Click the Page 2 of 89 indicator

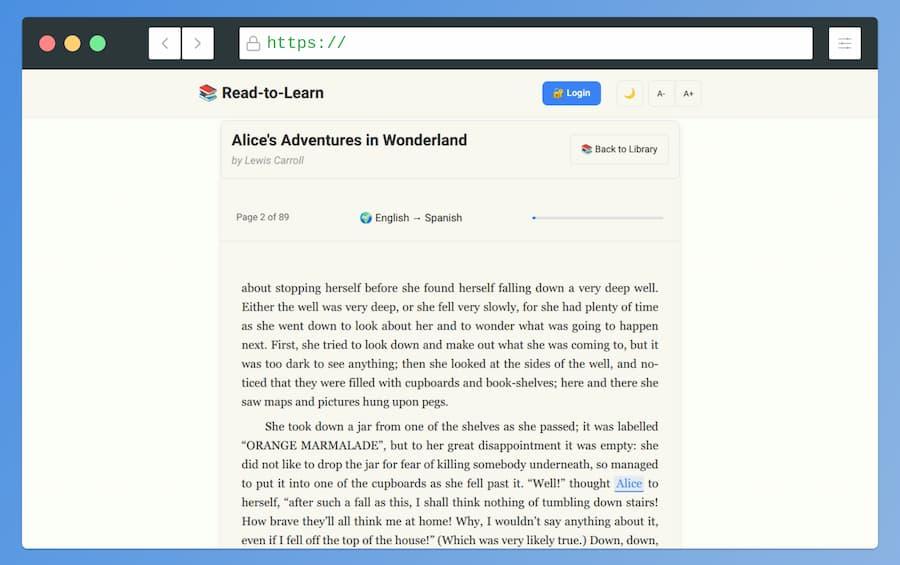262,217
